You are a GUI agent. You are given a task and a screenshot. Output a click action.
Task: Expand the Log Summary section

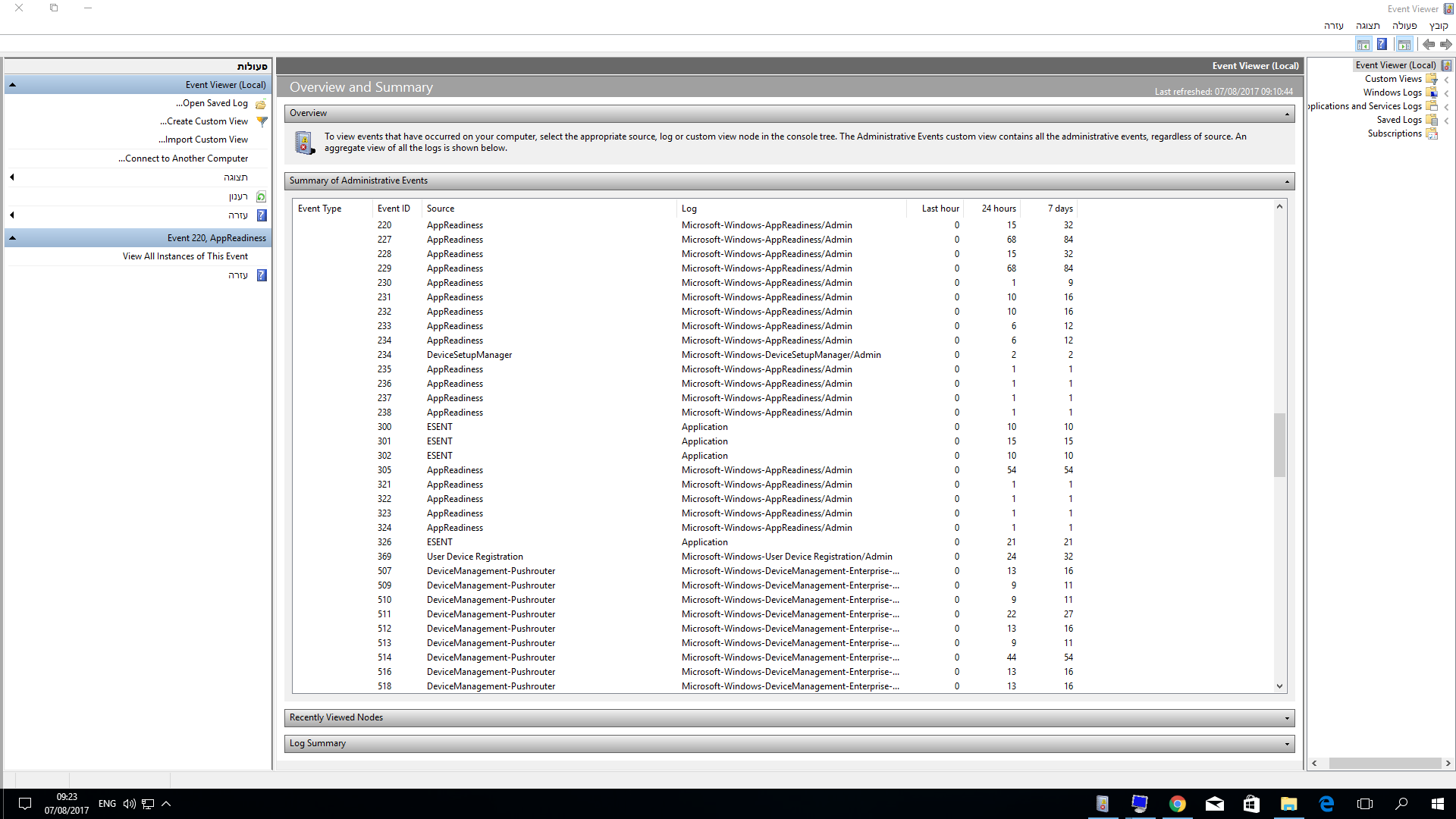point(1287,744)
